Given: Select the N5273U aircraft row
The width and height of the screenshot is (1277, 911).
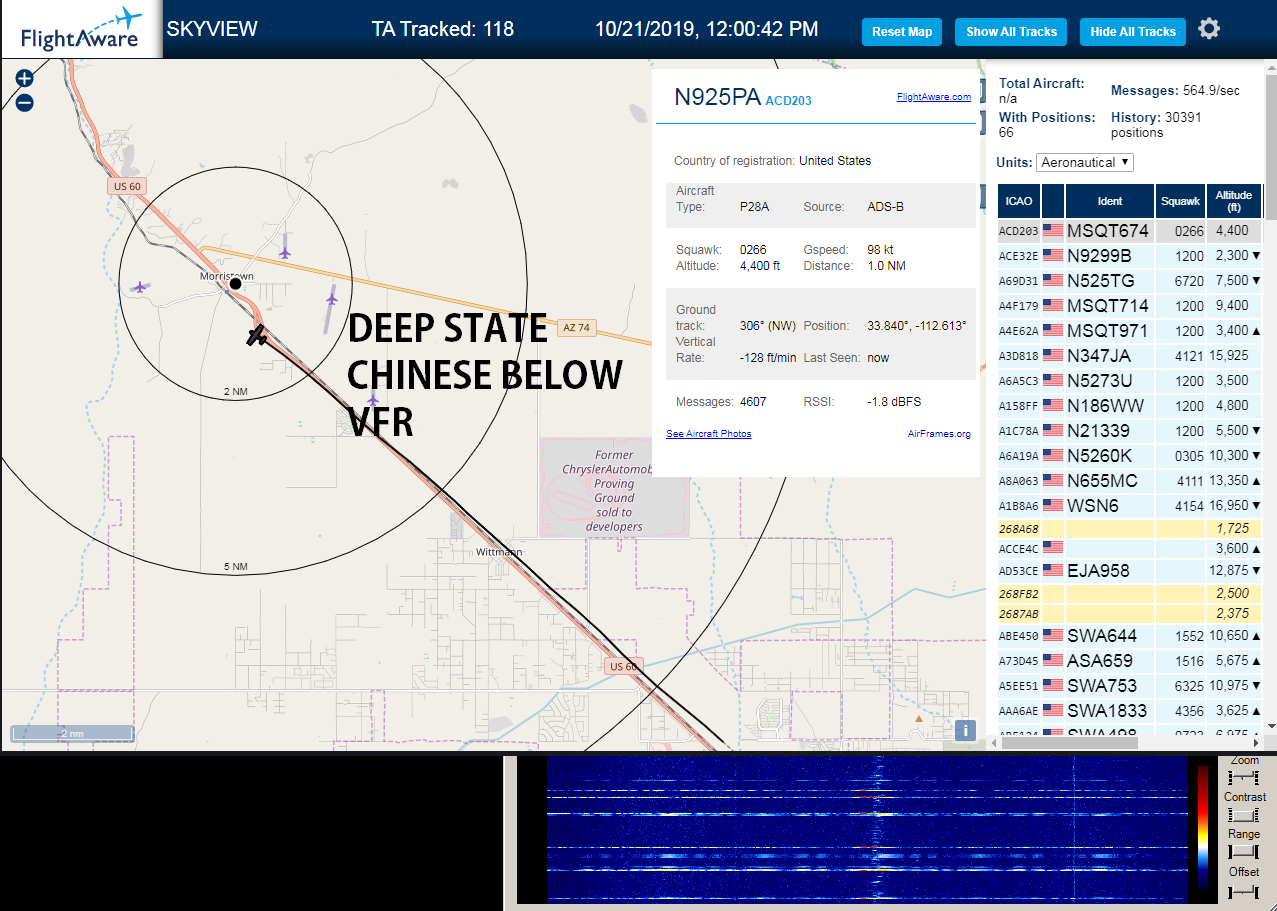Looking at the screenshot, I should (1131, 381).
